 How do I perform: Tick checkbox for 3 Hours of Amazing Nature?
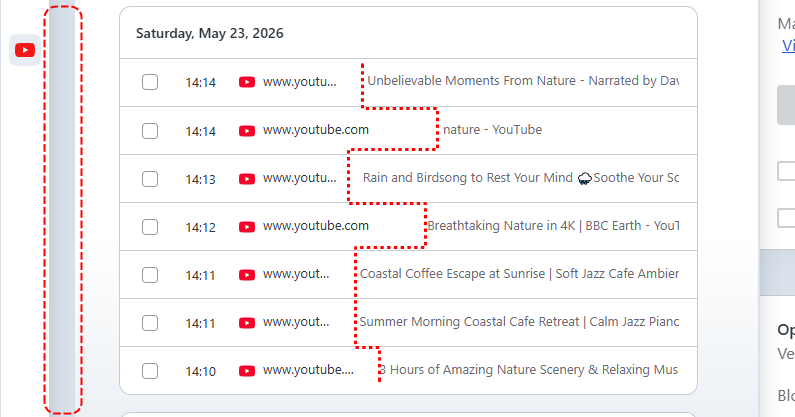point(150,371)
